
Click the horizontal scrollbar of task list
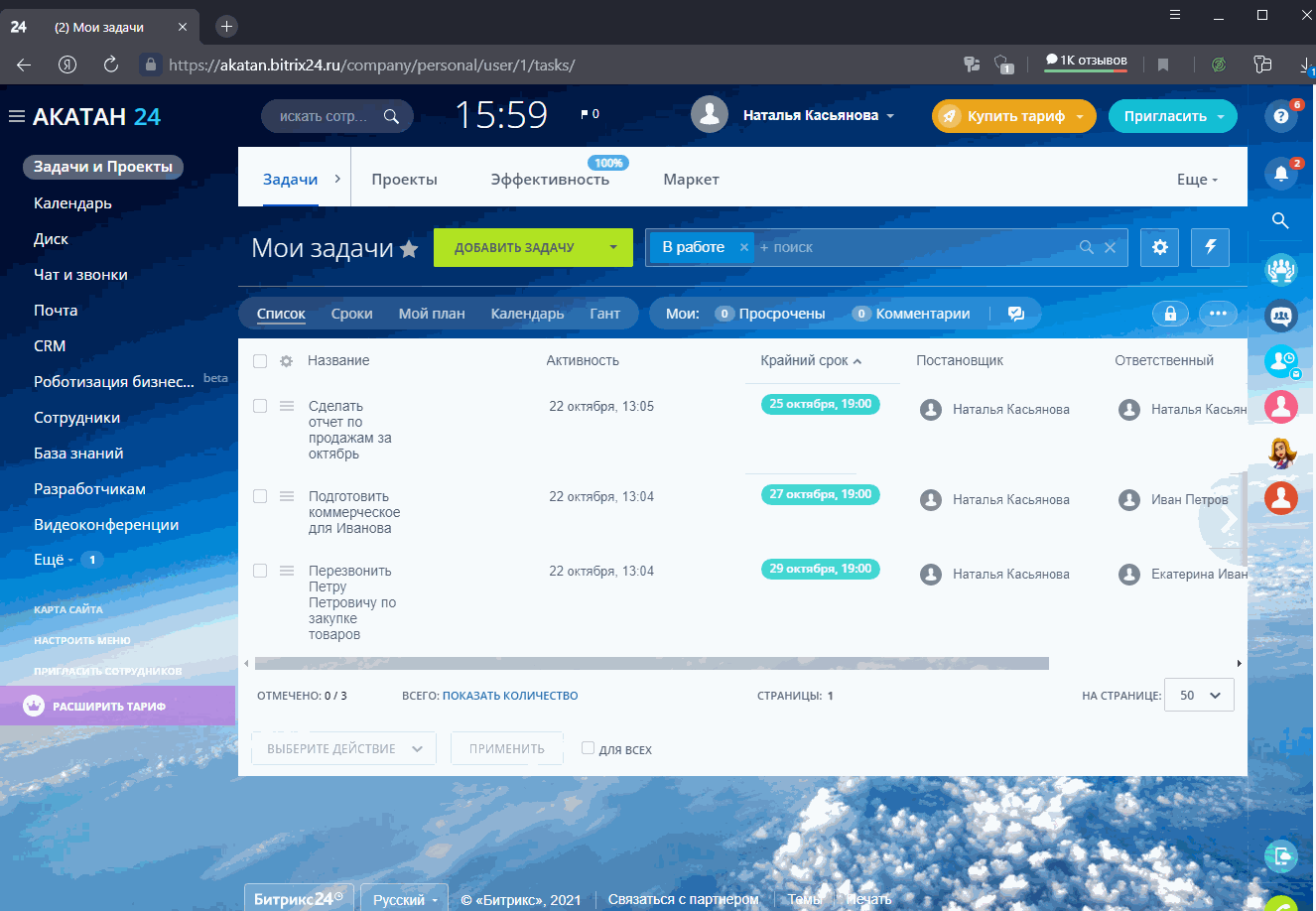tap(651, 663)
